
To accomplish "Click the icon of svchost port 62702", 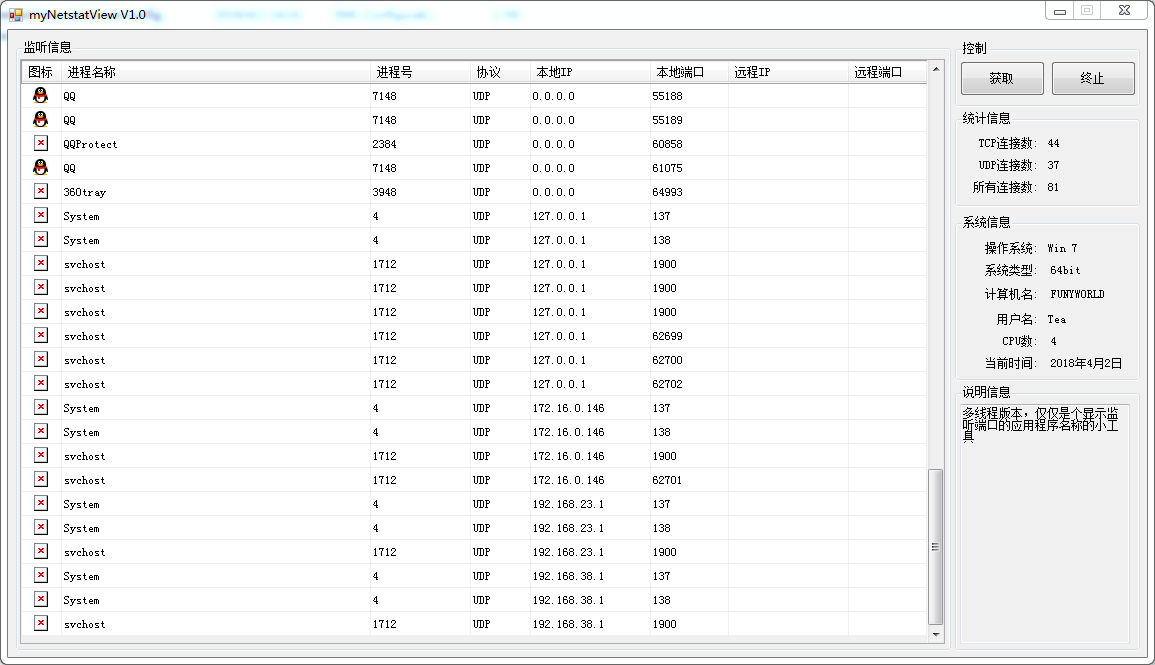I will click(x=41, y=383).
